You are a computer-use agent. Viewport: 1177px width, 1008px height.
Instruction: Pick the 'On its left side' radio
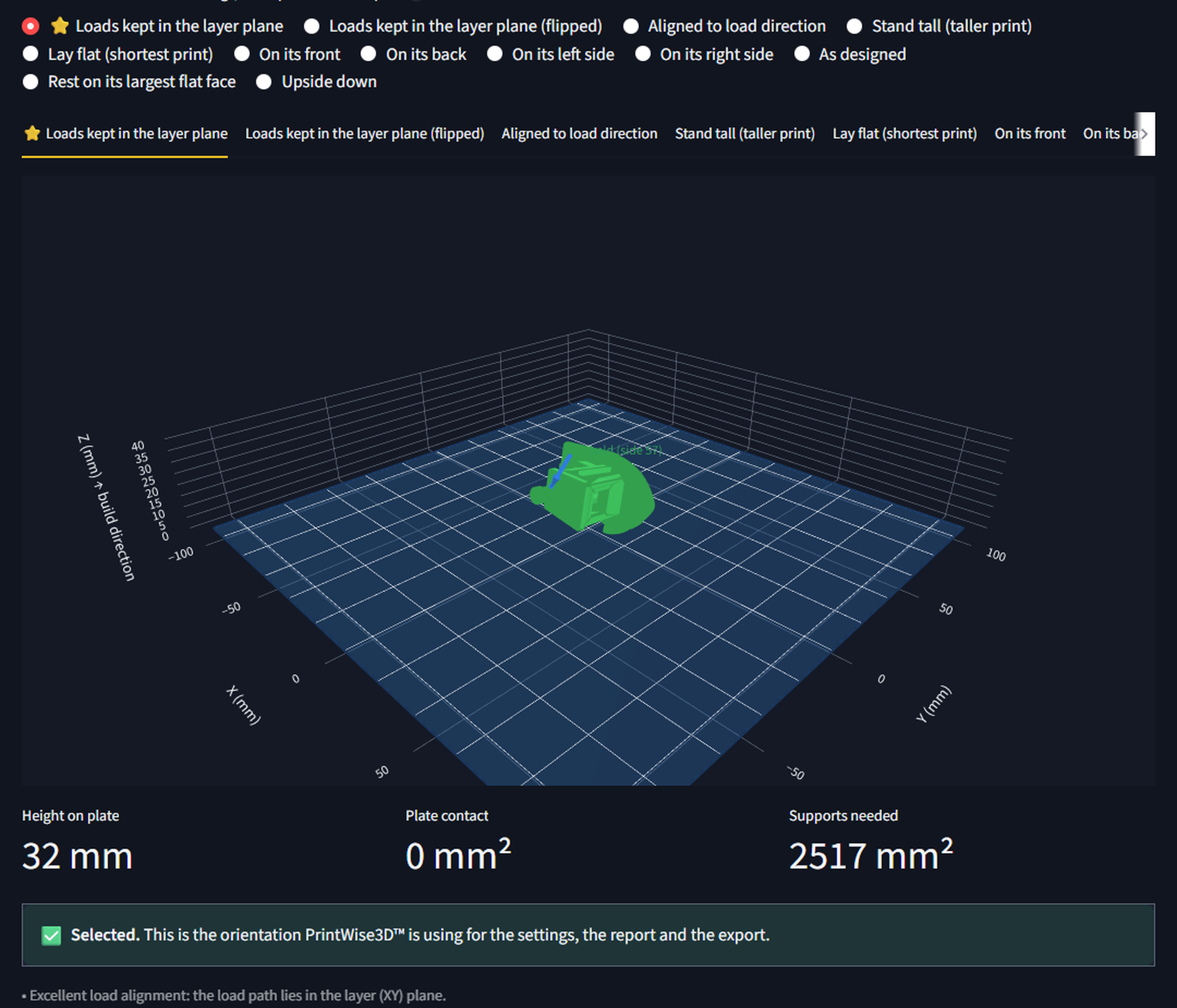tap(494, 54)
